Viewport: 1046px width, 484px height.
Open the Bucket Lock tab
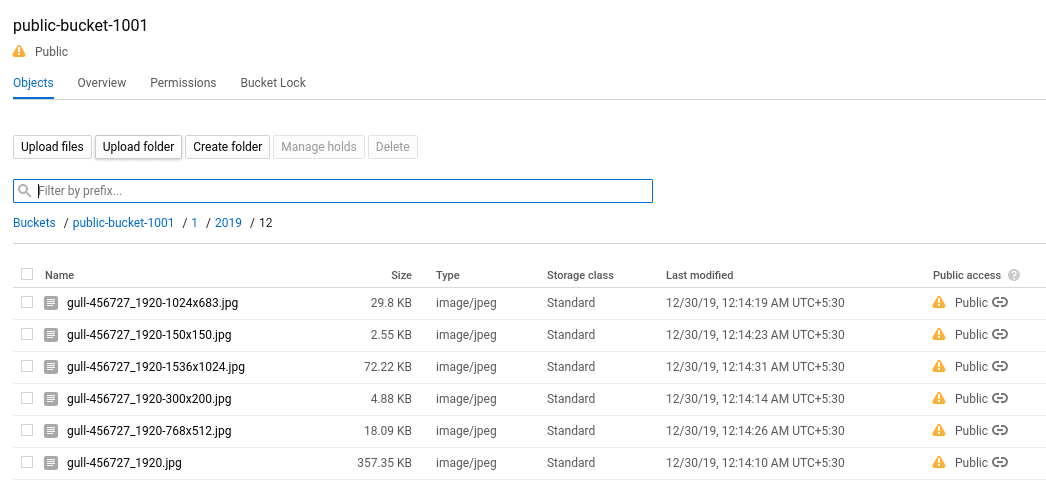tap(273, 83)
